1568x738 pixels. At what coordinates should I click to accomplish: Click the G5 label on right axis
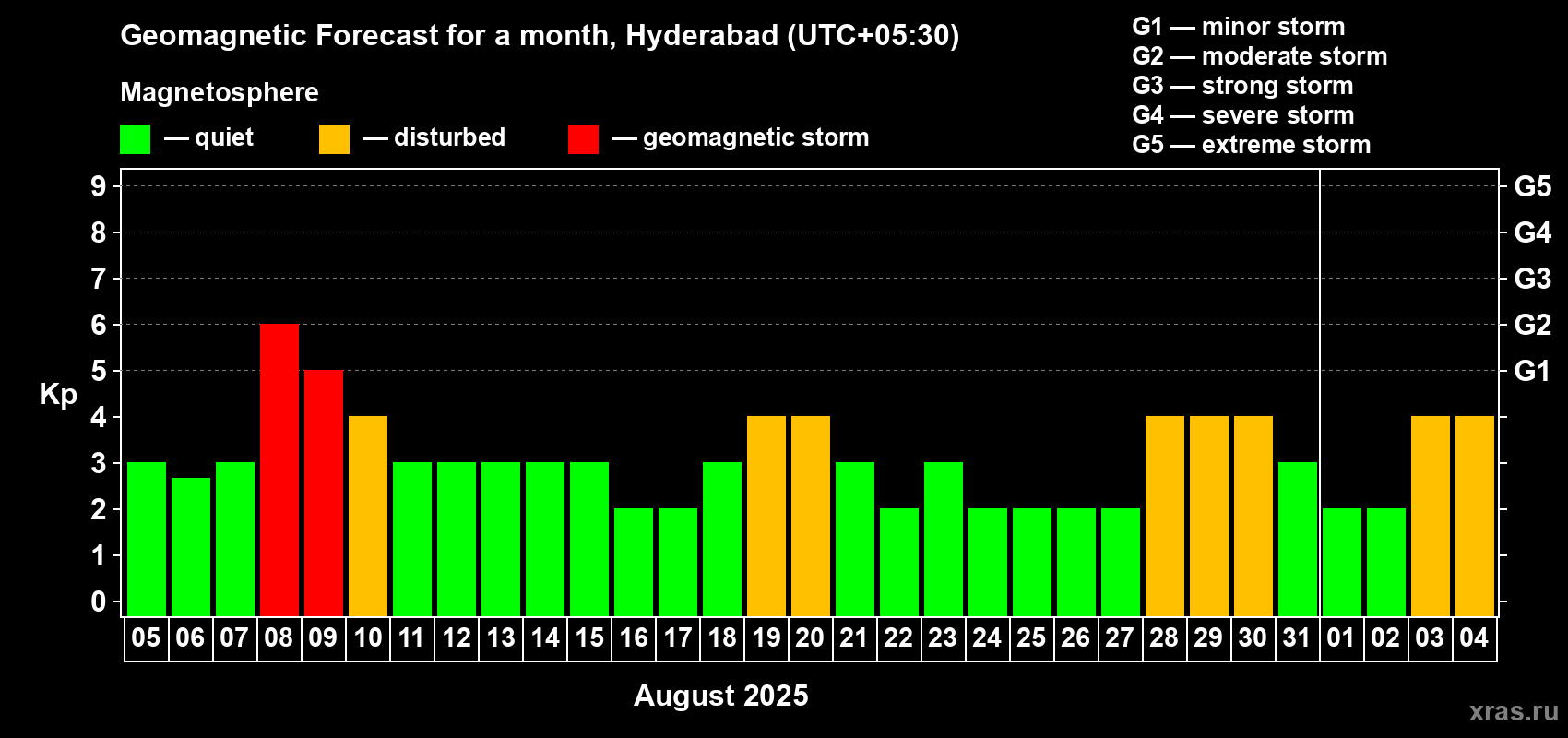1533,186
